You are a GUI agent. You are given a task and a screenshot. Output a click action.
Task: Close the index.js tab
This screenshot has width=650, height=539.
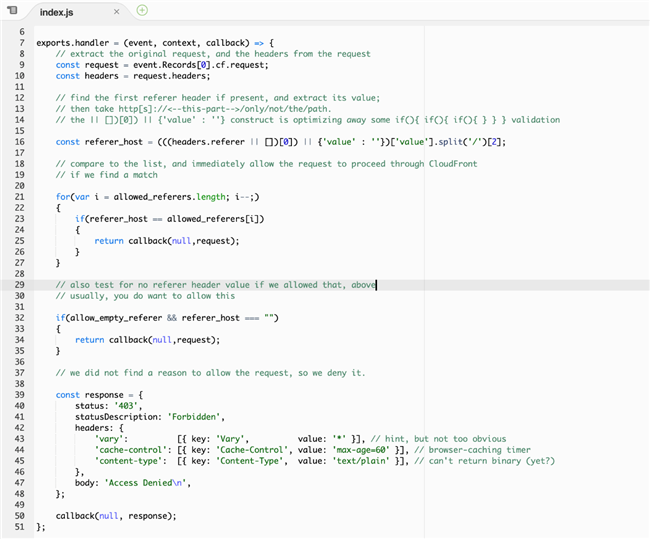pyautogui.click(x=116, y=12)
